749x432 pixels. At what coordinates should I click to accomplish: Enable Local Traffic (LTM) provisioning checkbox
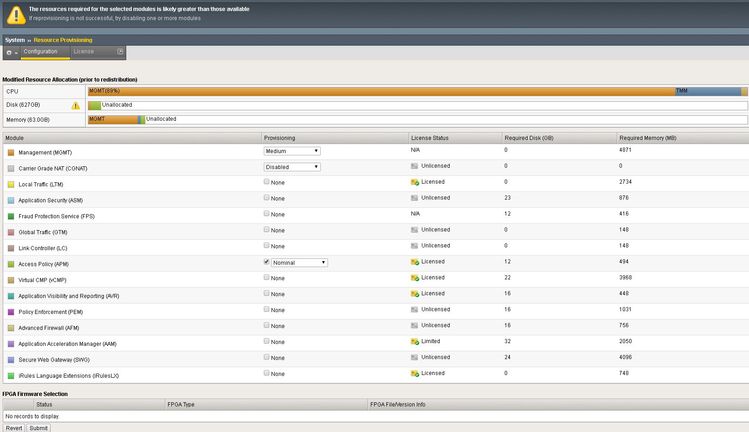[x=266, y=183]
